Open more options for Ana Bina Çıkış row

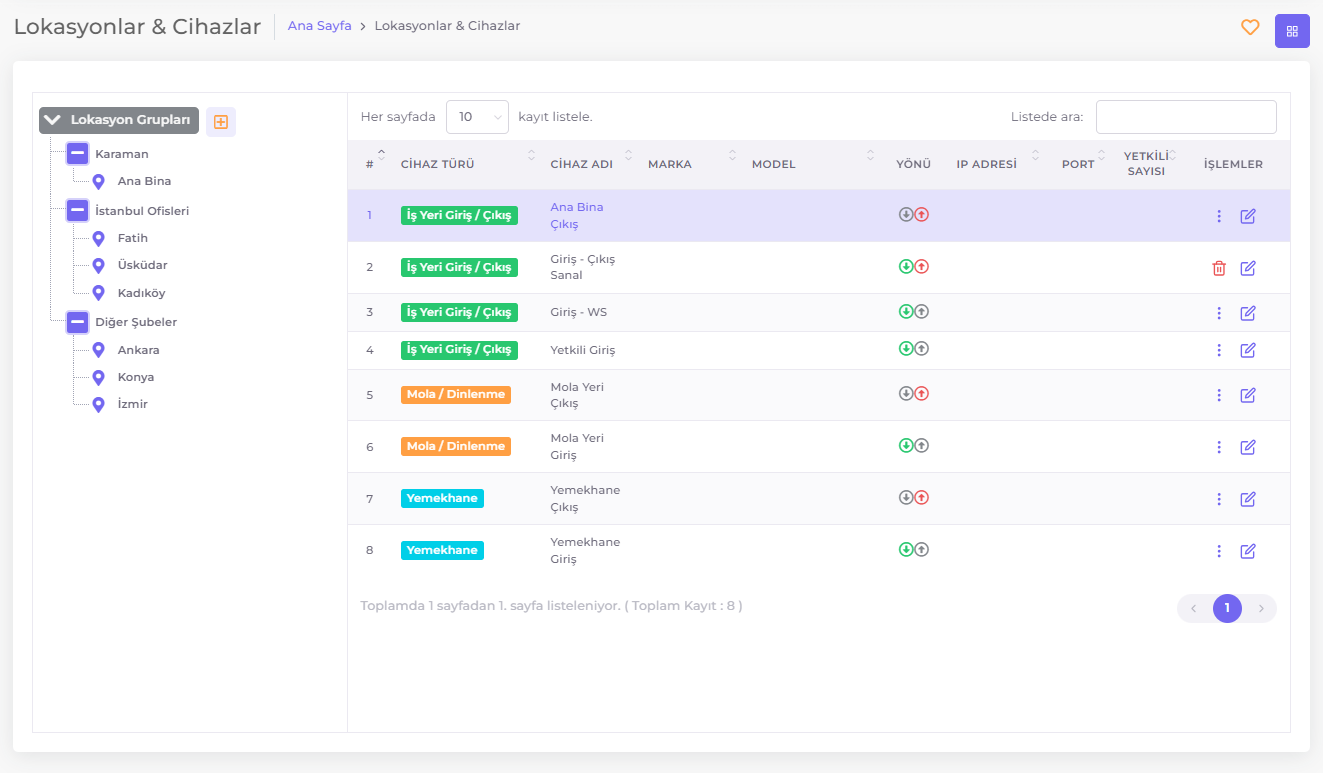point(1219,216)
